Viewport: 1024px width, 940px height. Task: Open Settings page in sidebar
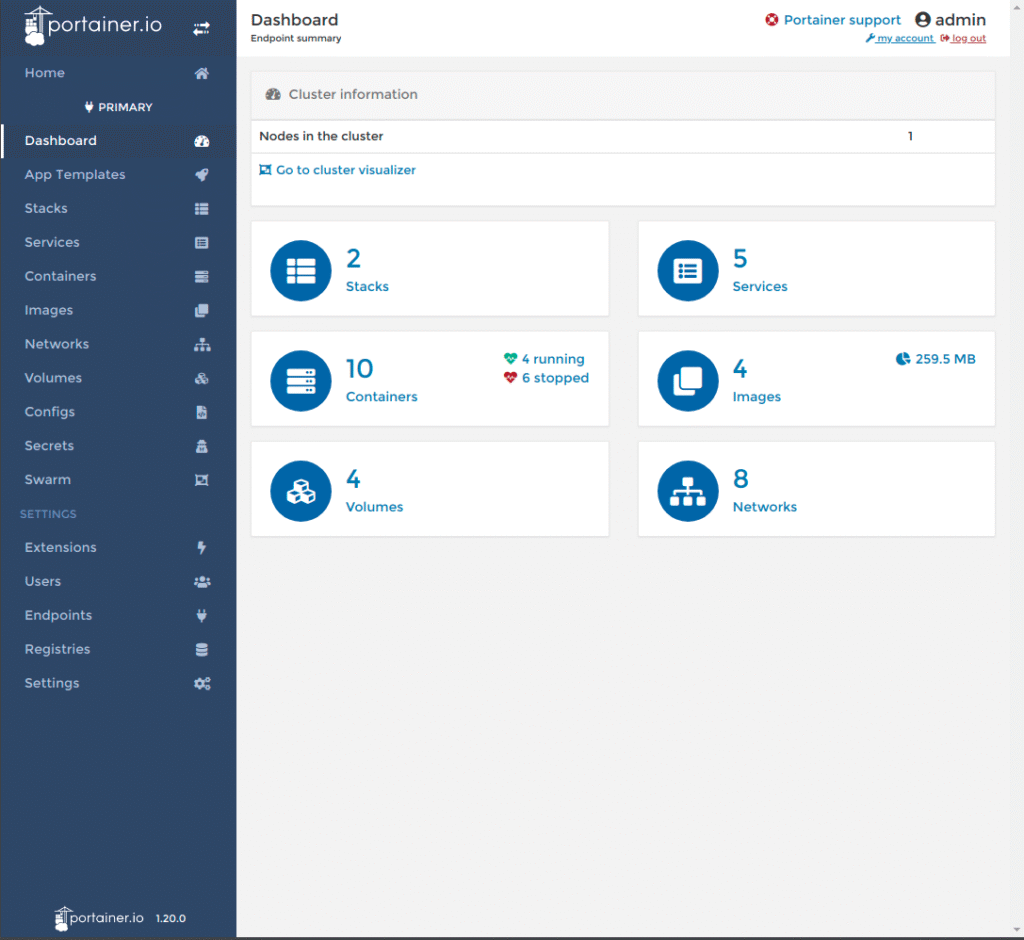[x=118, y=683]
